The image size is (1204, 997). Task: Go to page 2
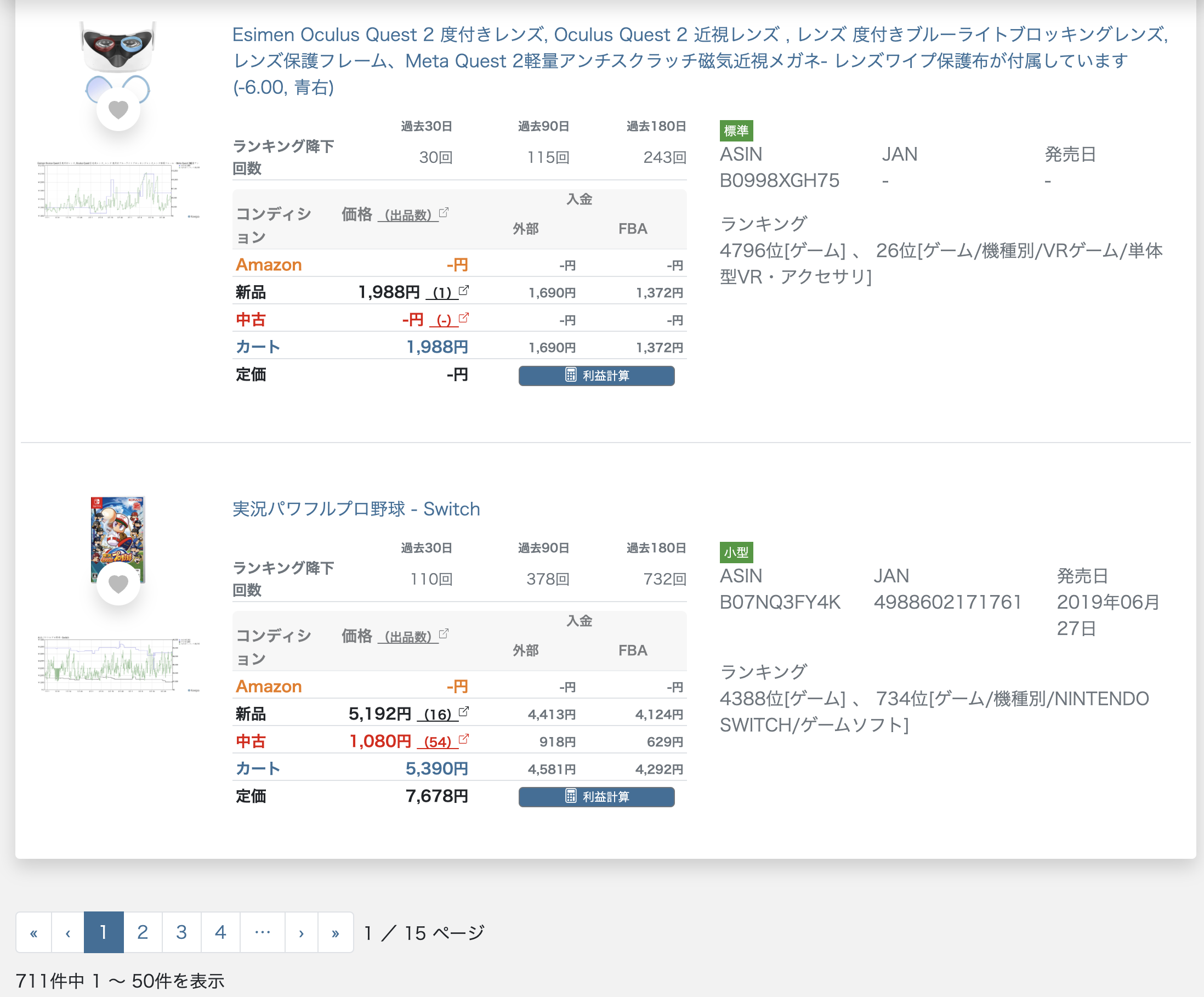click(143, 933)
